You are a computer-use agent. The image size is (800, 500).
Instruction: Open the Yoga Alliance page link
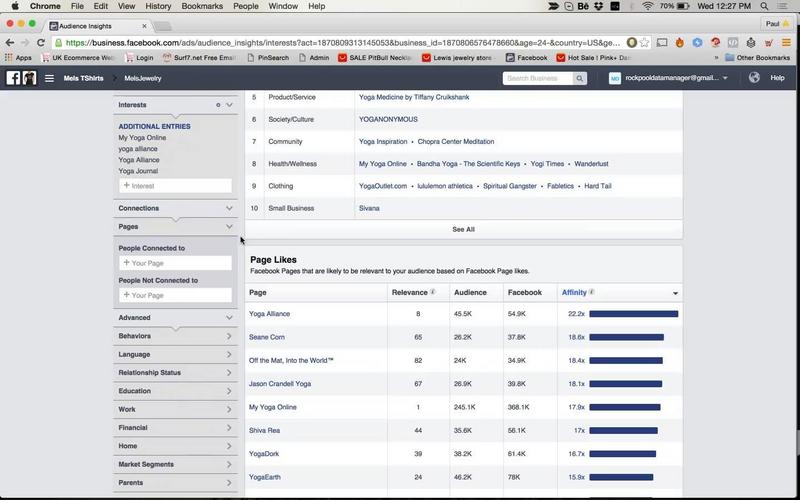click(269, 314)
